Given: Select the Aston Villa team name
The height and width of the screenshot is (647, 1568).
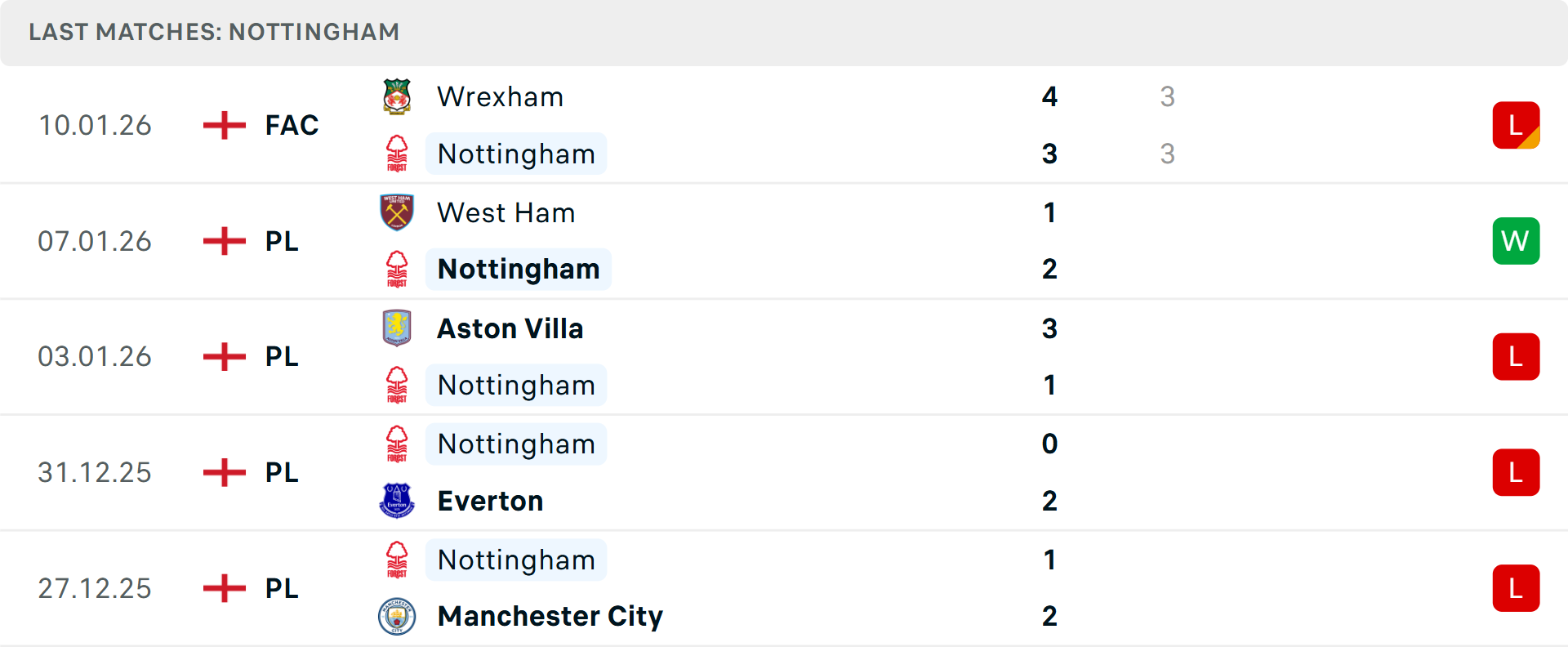Looking at the screenshot, I should pyautogui.click(x=510, y=328).
